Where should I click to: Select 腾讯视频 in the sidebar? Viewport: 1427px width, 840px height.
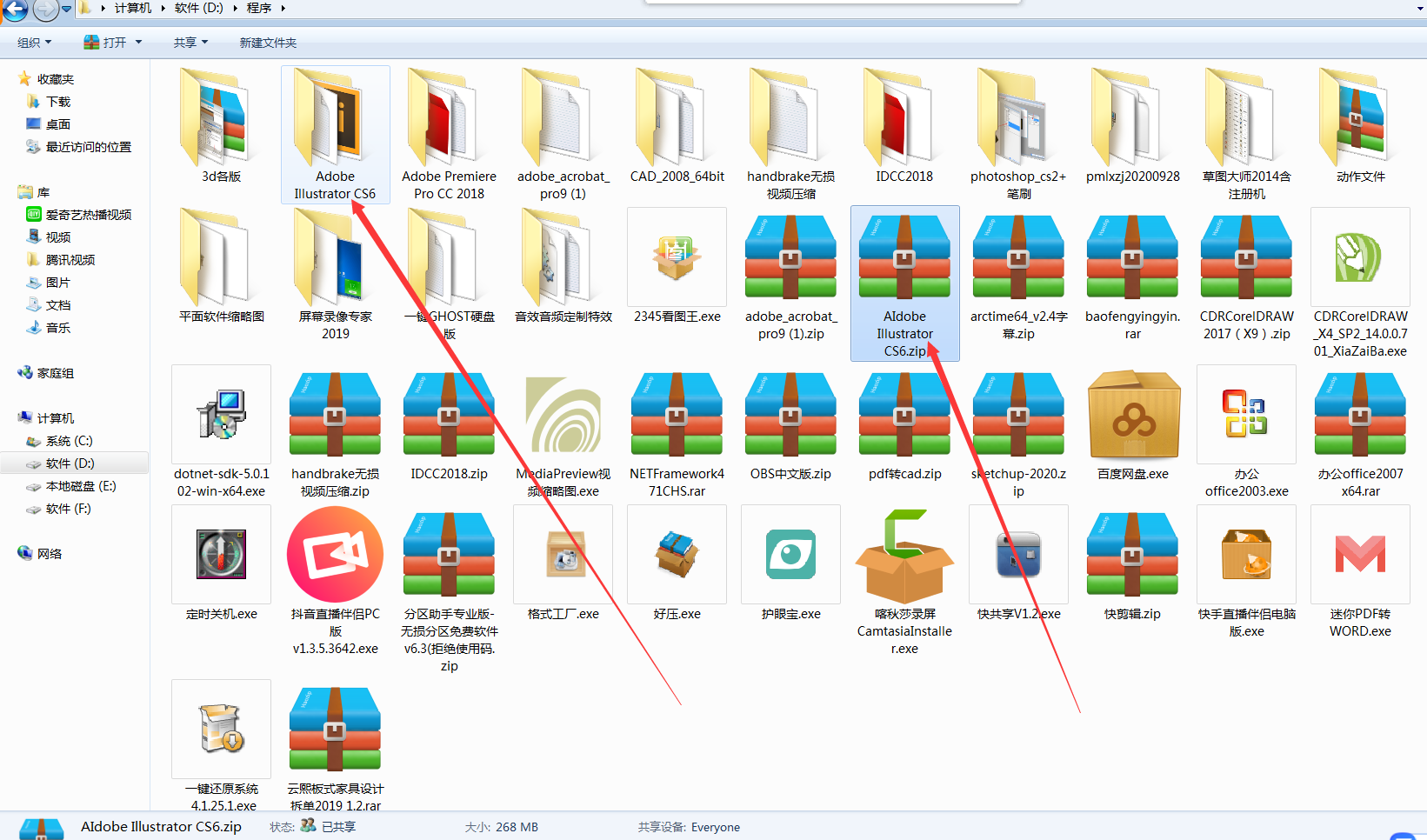(70, 260)
